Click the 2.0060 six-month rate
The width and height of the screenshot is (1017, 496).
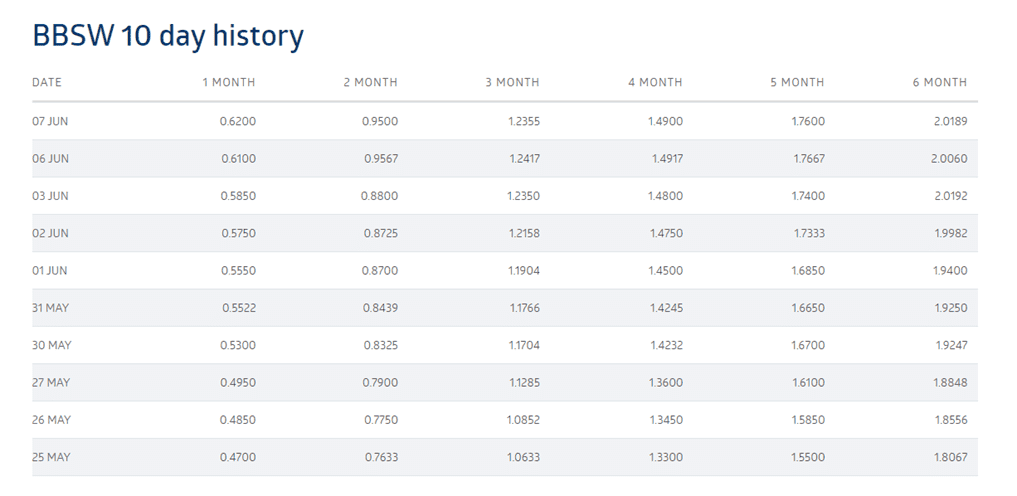[x=950, y=159]
